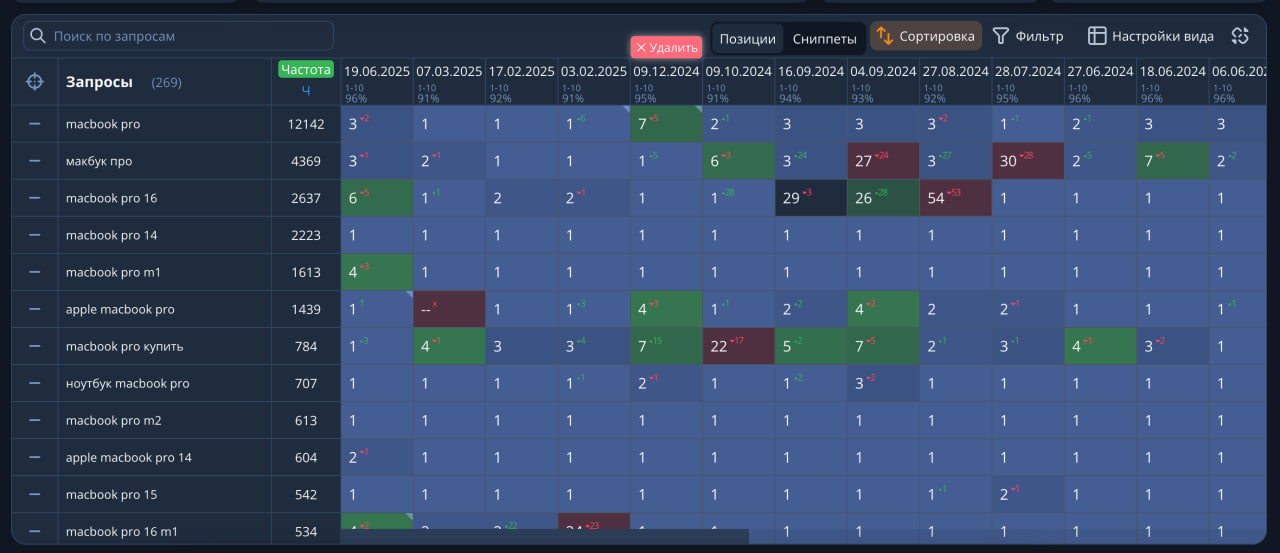
Task: Click the minus icon beside 'ноутбук macbook pro'
Action: click(x=34, y=383)
